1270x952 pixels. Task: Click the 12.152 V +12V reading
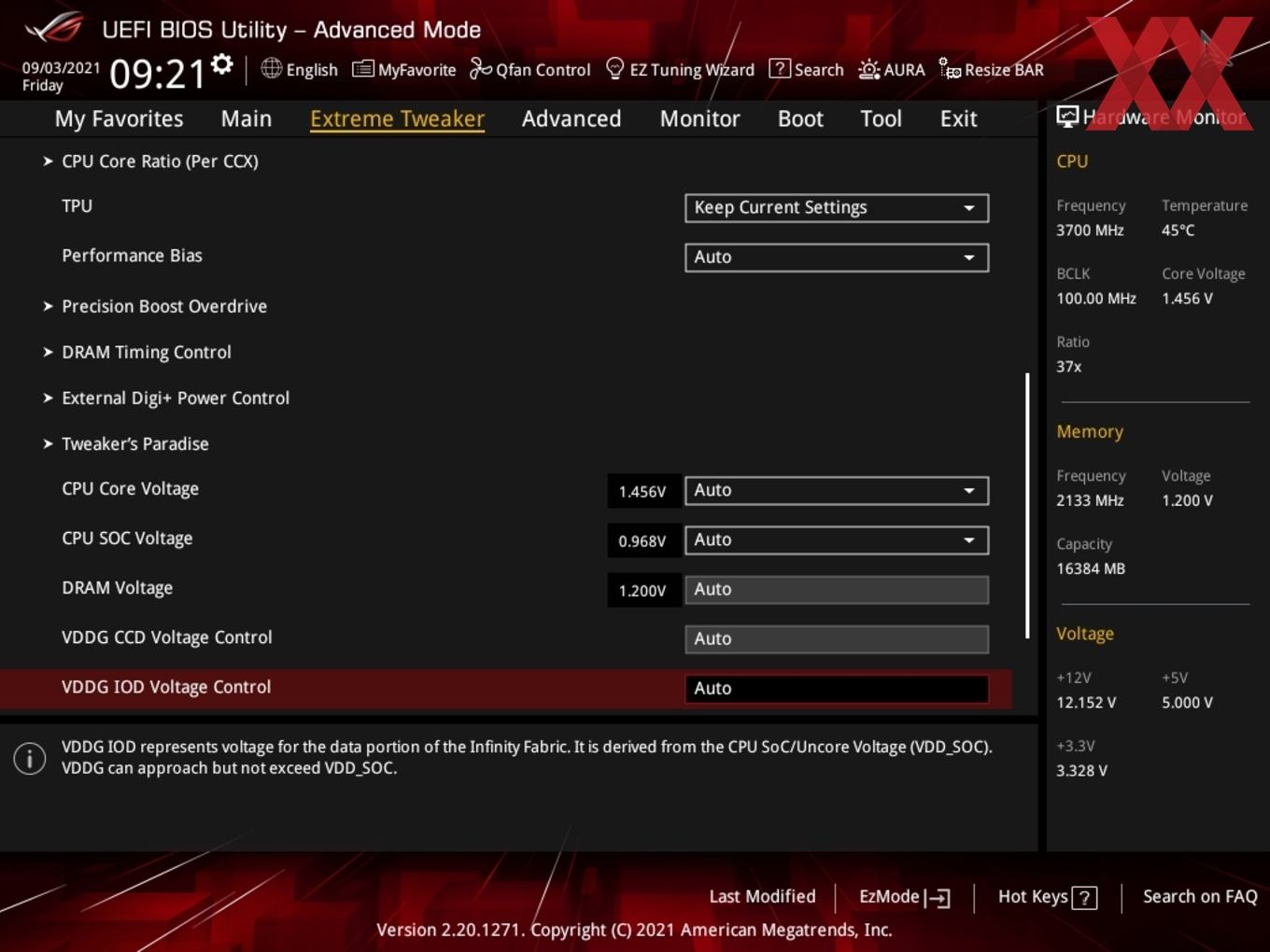coord(1086,702)
